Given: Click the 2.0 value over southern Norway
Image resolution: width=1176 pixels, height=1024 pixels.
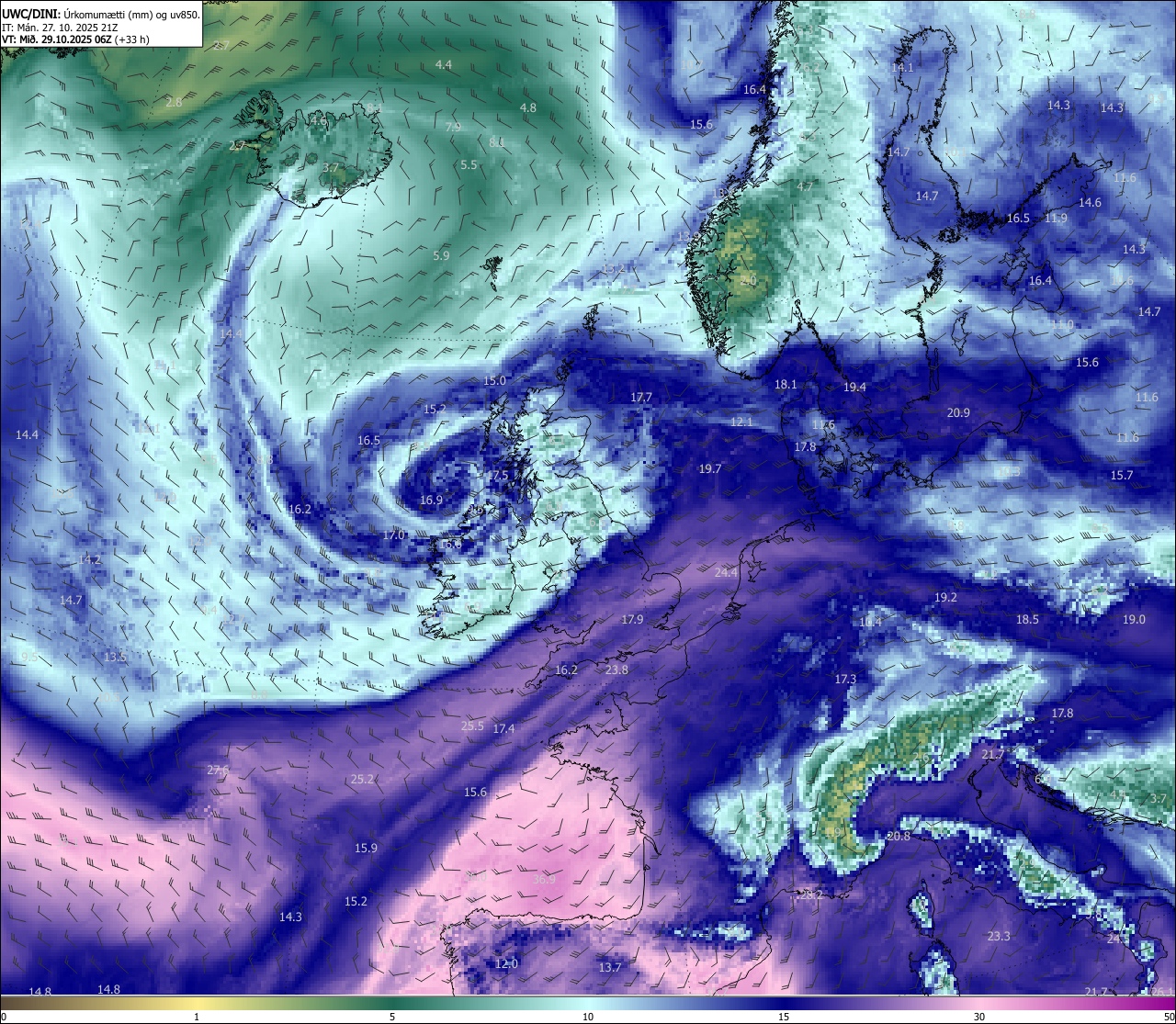Looking at the screenshot, I should click(749, 280).
